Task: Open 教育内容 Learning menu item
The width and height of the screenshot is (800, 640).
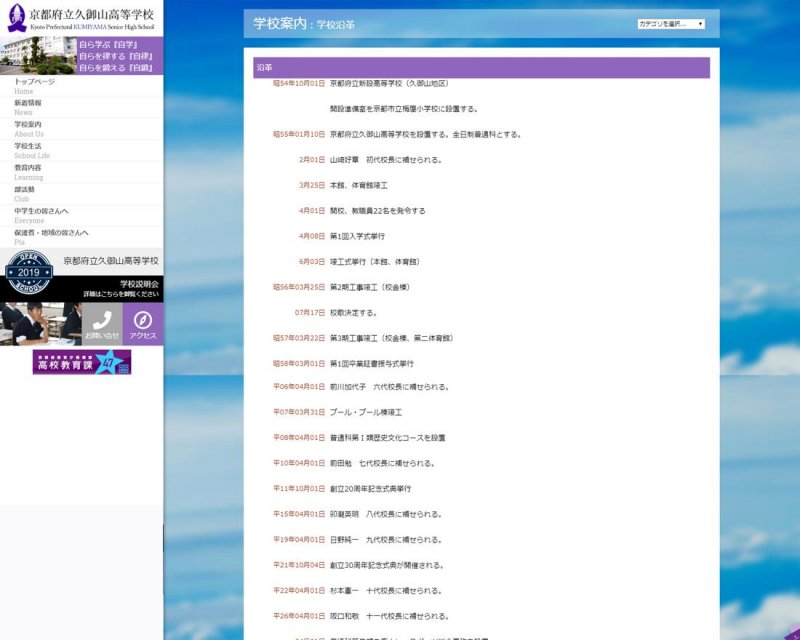Action: pos(29,172)
